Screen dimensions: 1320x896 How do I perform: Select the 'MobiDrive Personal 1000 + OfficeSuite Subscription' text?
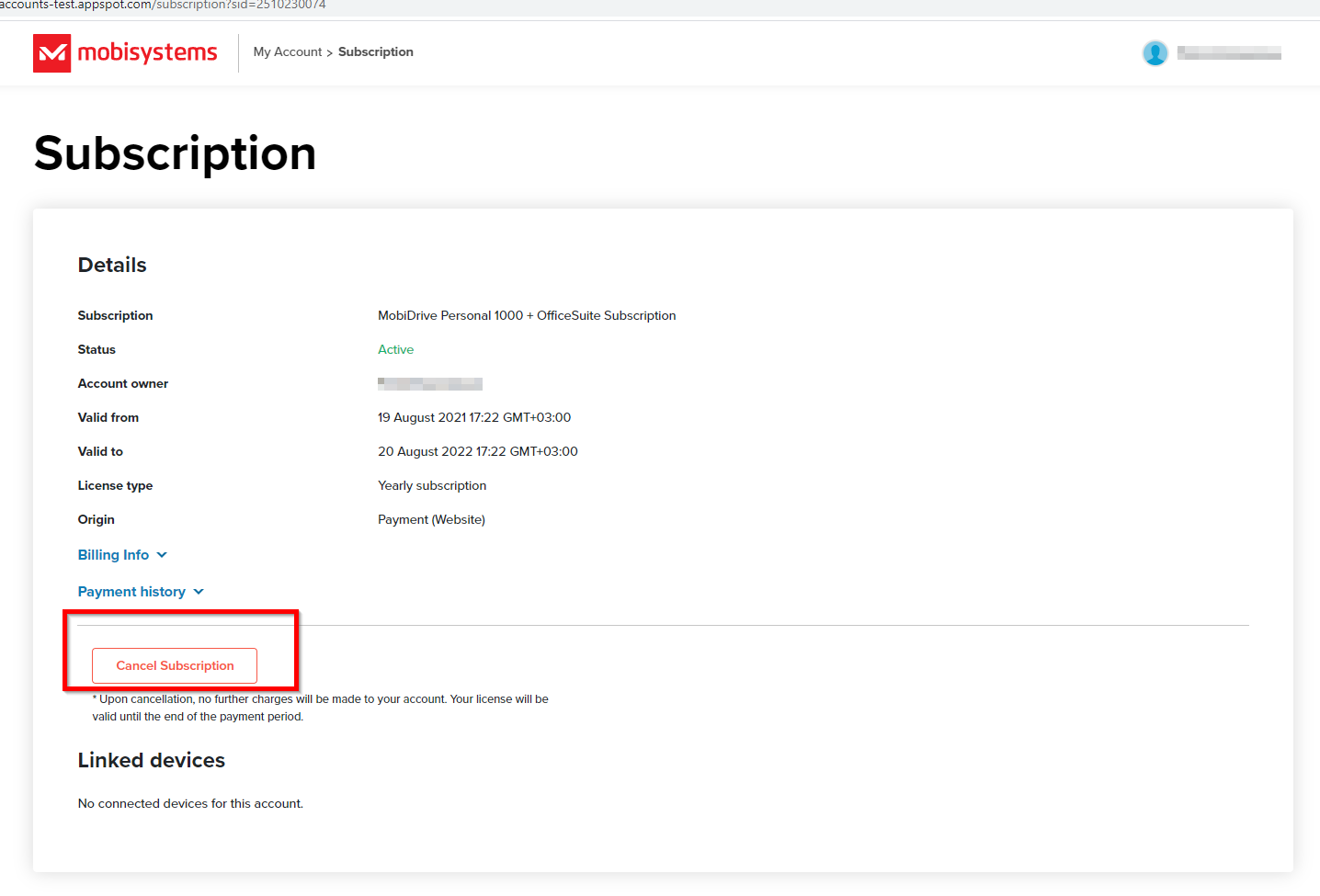click(527, 315)
